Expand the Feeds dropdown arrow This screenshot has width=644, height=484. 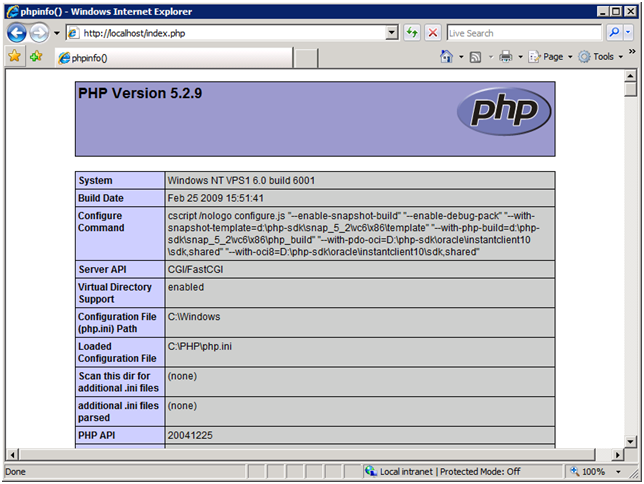pyautogui.click(x=491, y=57)
